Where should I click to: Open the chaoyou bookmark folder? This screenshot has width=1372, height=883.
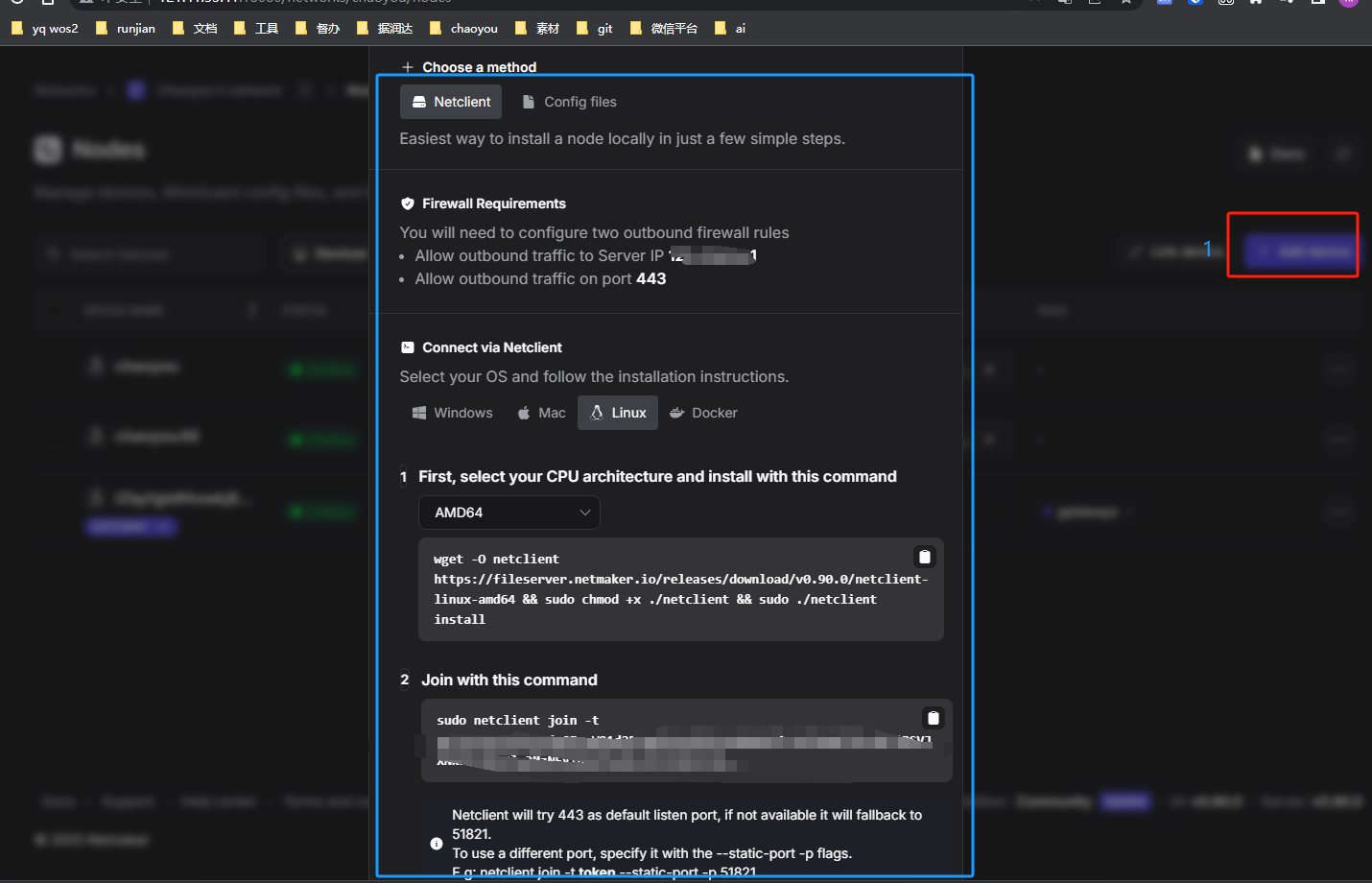click(x=463, y=29)
